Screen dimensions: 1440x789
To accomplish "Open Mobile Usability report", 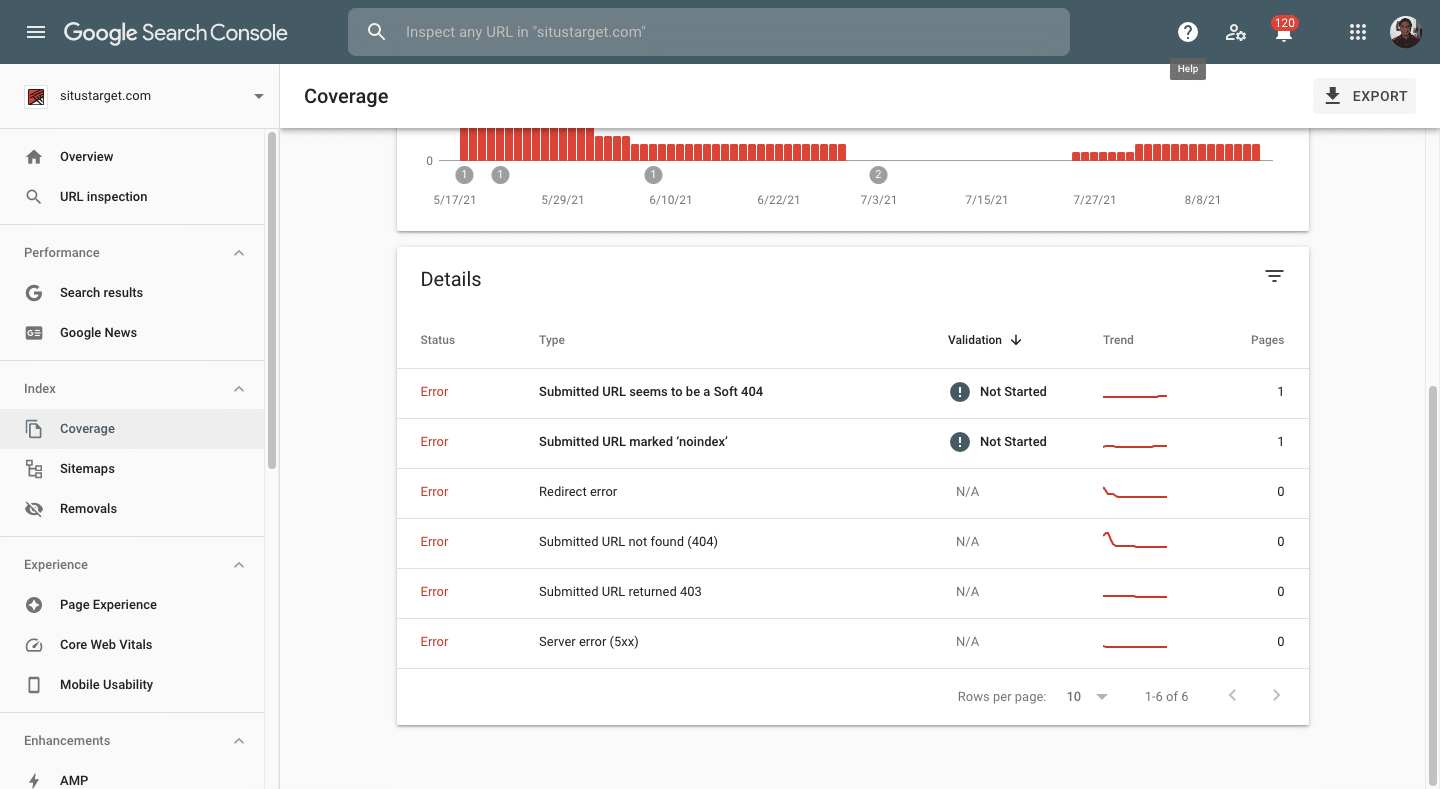I will pyautogui.click(x=132, y=685).
